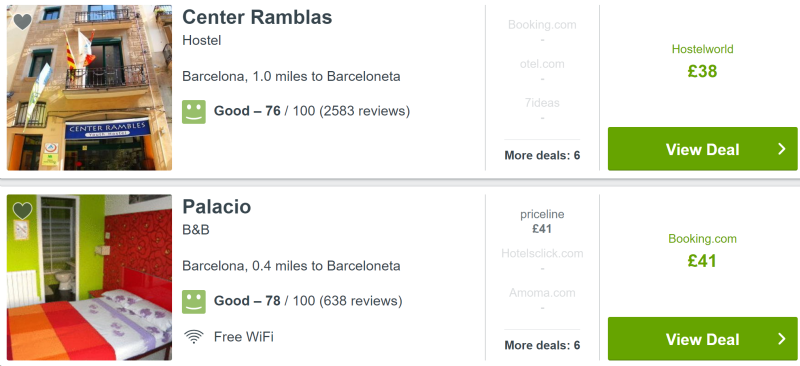Screen dimensions: 800x366
Task: Choose the priceline £41 offer
Action: point(542,222)
